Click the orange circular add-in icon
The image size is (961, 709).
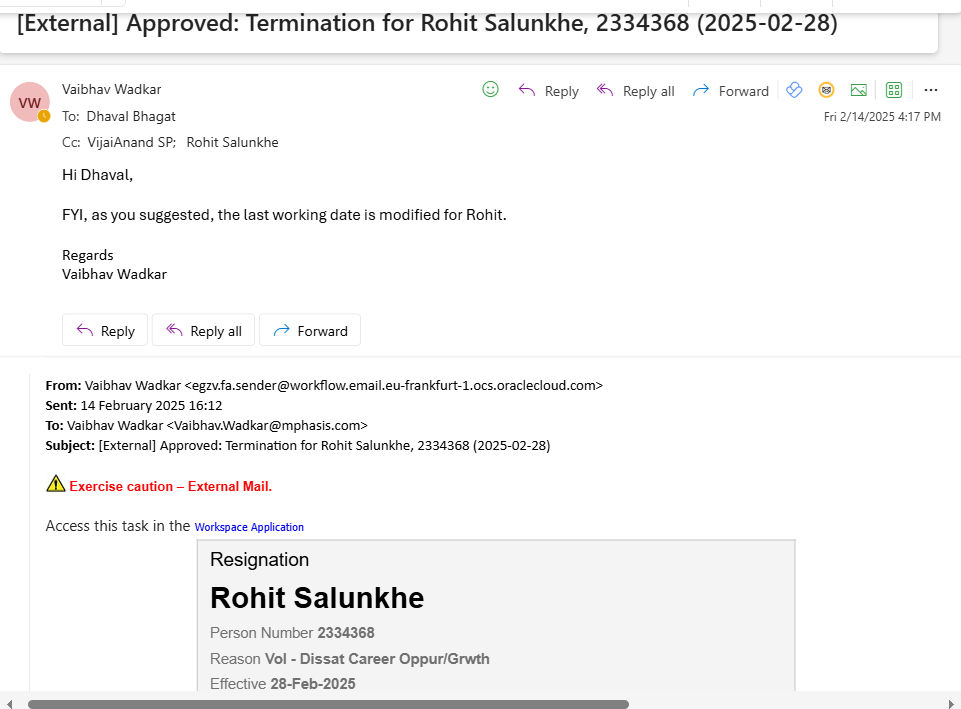click(x=827, y=90)
